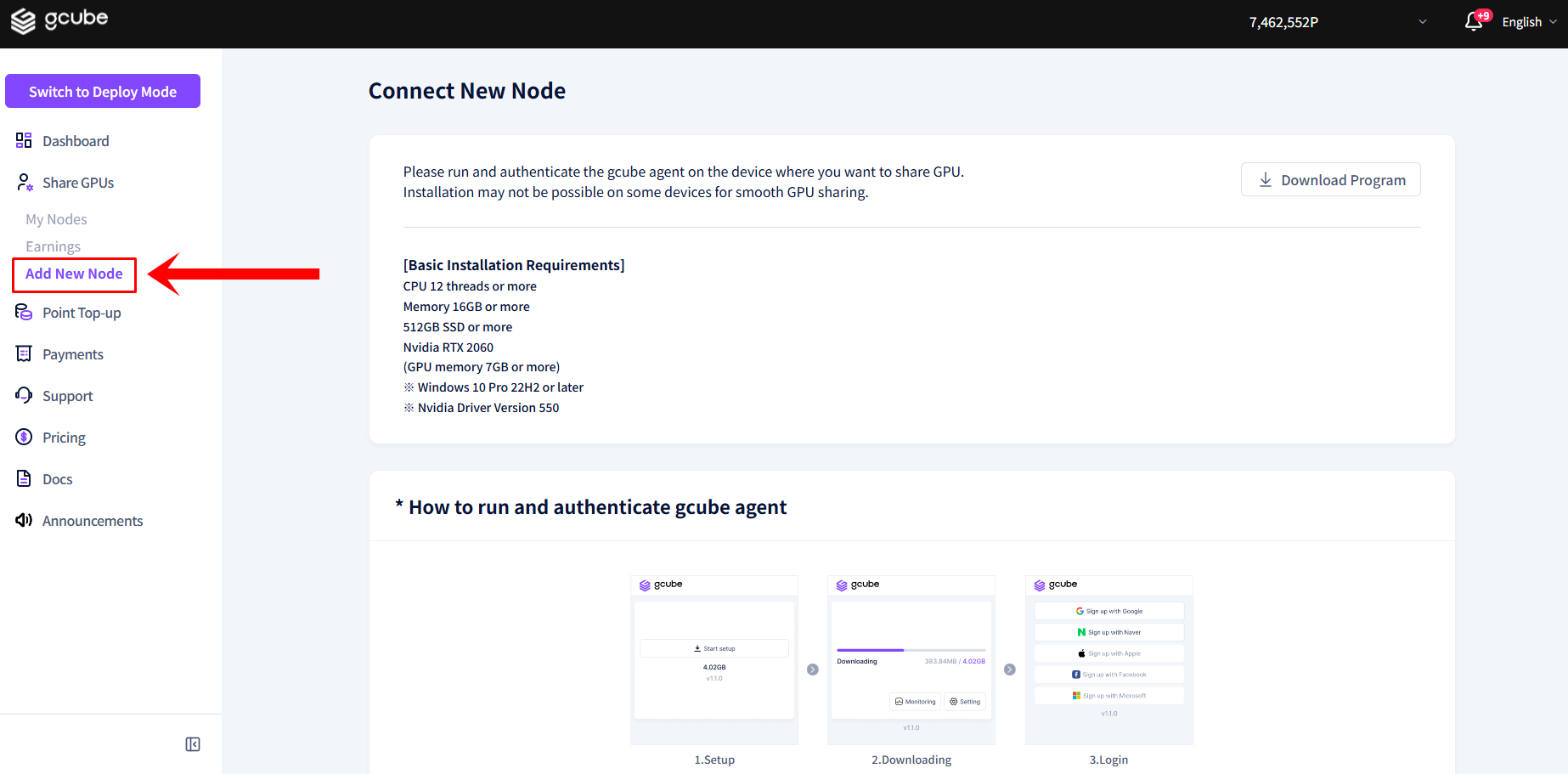Click "(GPU memory 7GB or more)" text
Image resolution: width=1568 pixels, height=774 pixels.
482,367
